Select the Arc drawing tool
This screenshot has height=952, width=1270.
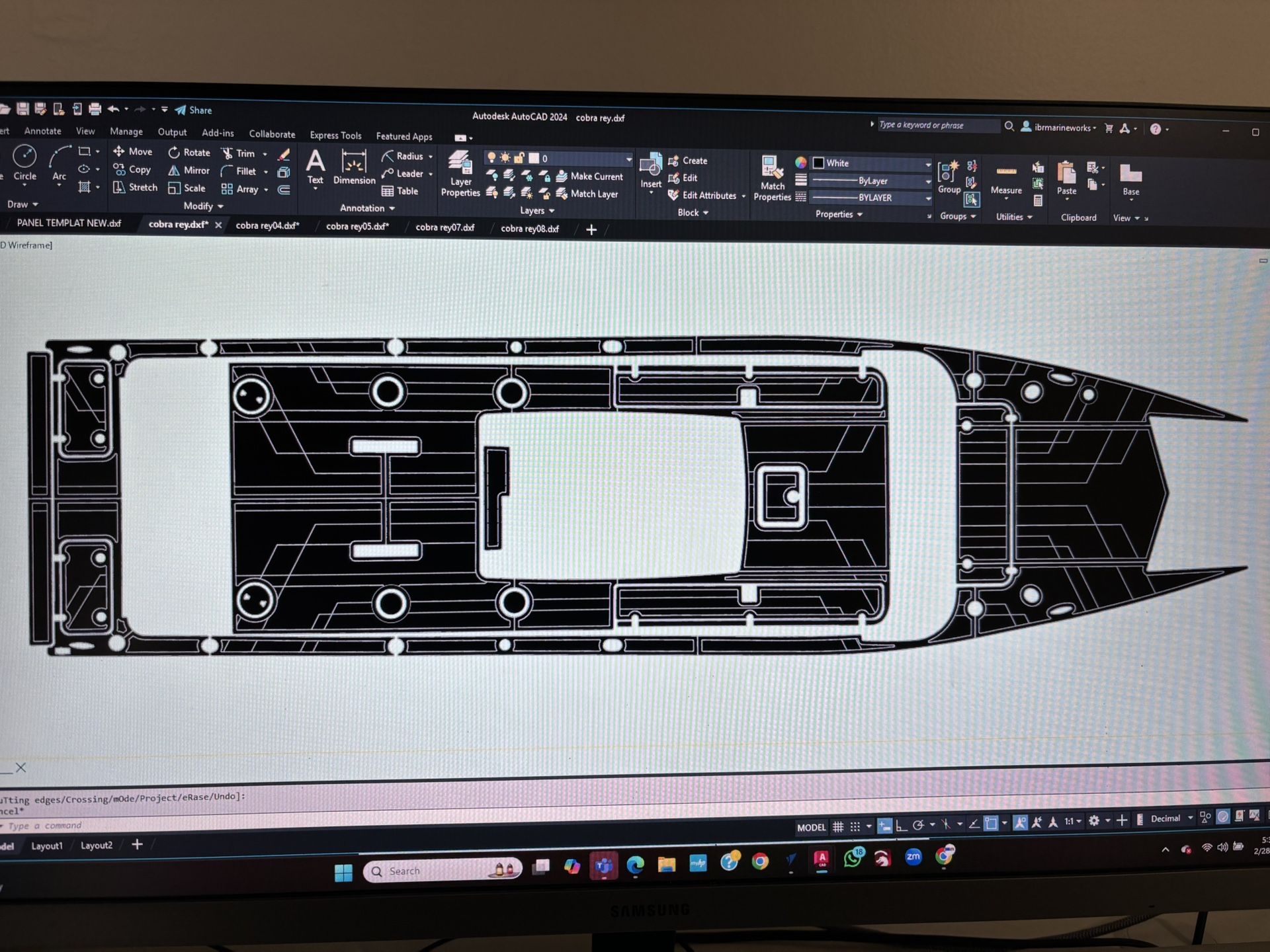[x=60, y=163]
